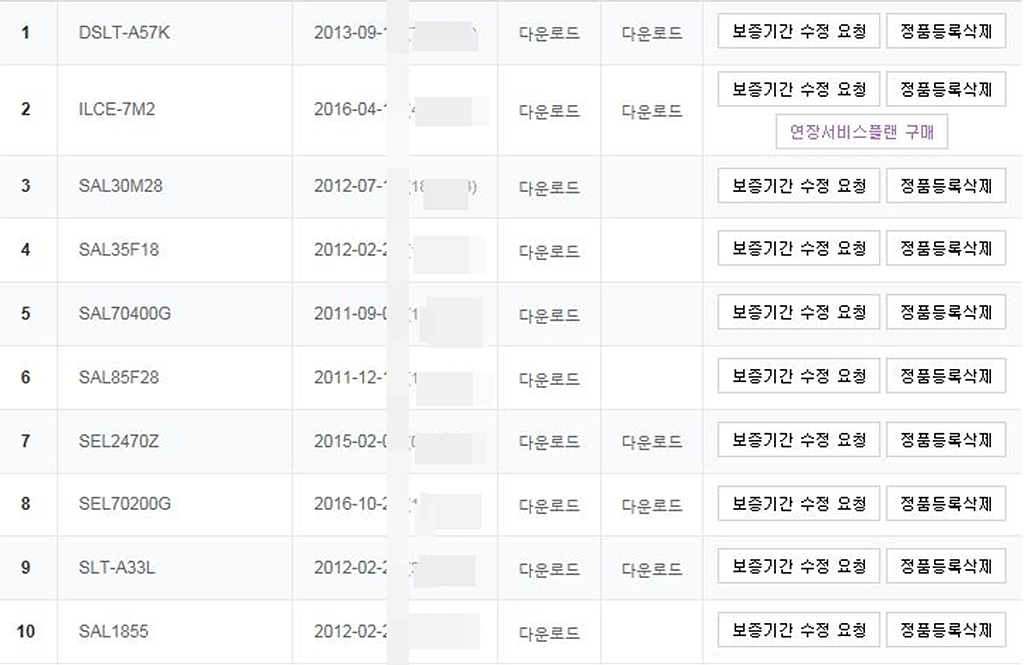Image resolution: width=1024 pixels, height=665 pixels.
Task: Download the file for SAL70400G
Action: (x=549, y=316)
